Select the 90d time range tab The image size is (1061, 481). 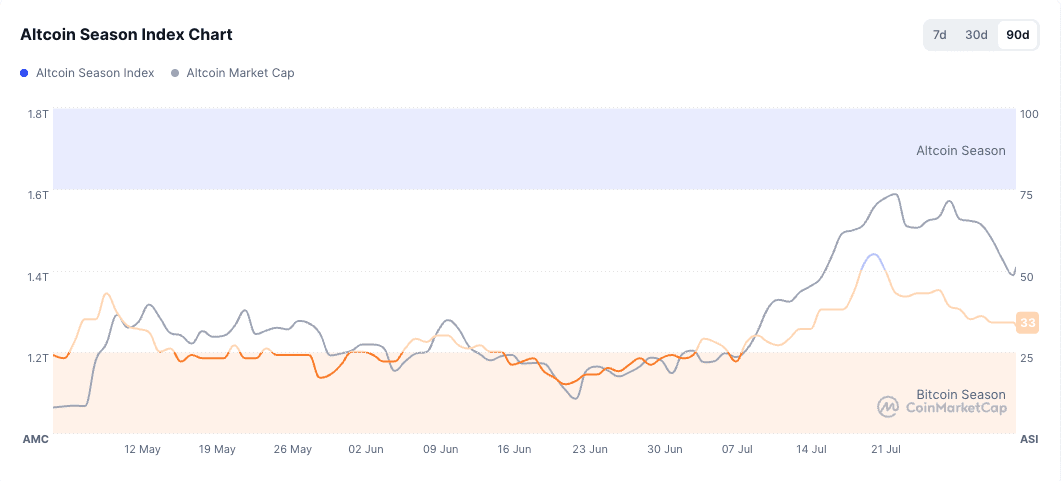coord(1018,35)
